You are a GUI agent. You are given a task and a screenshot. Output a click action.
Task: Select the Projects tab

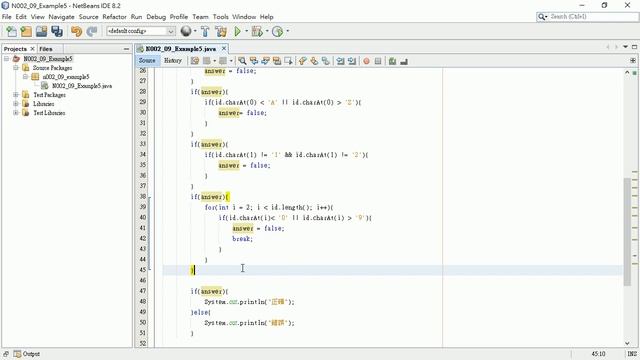click(x=15, y=49)
